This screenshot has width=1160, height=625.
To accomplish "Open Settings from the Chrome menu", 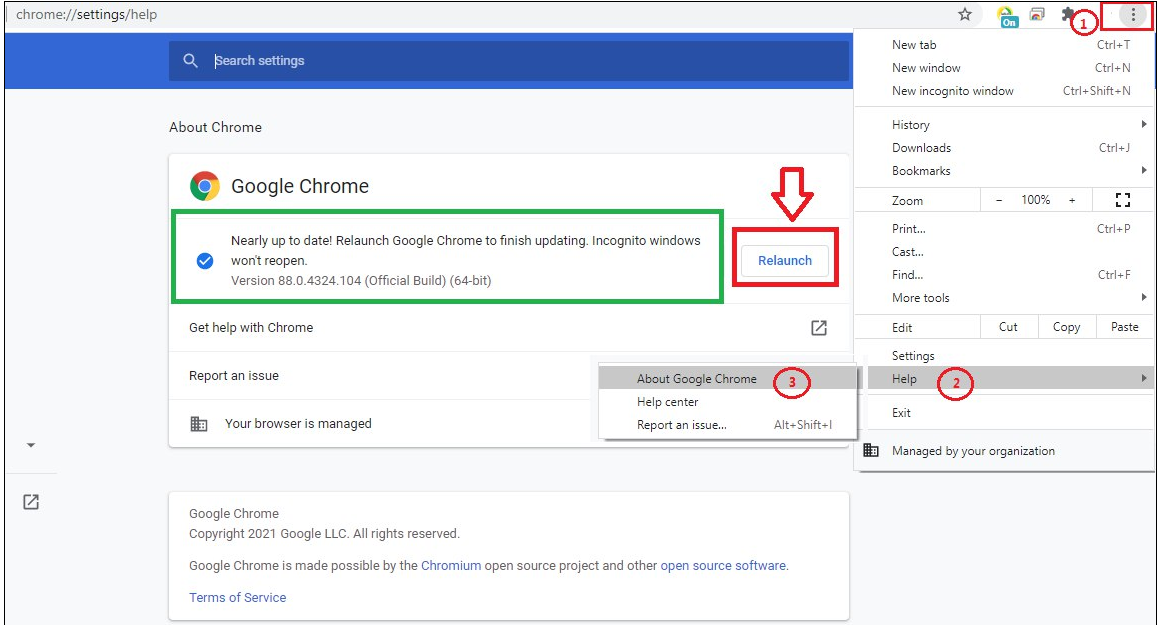I will pos(1005,356).
